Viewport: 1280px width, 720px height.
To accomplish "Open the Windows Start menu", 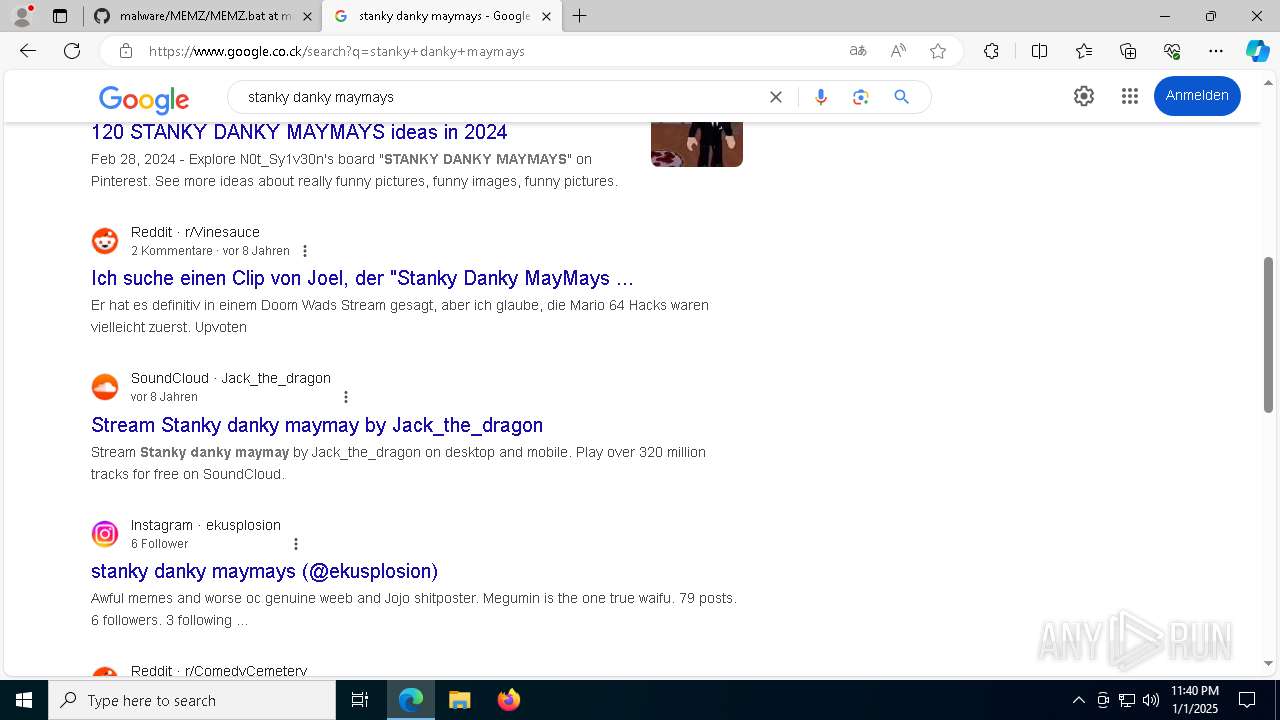I will [24, 700].
